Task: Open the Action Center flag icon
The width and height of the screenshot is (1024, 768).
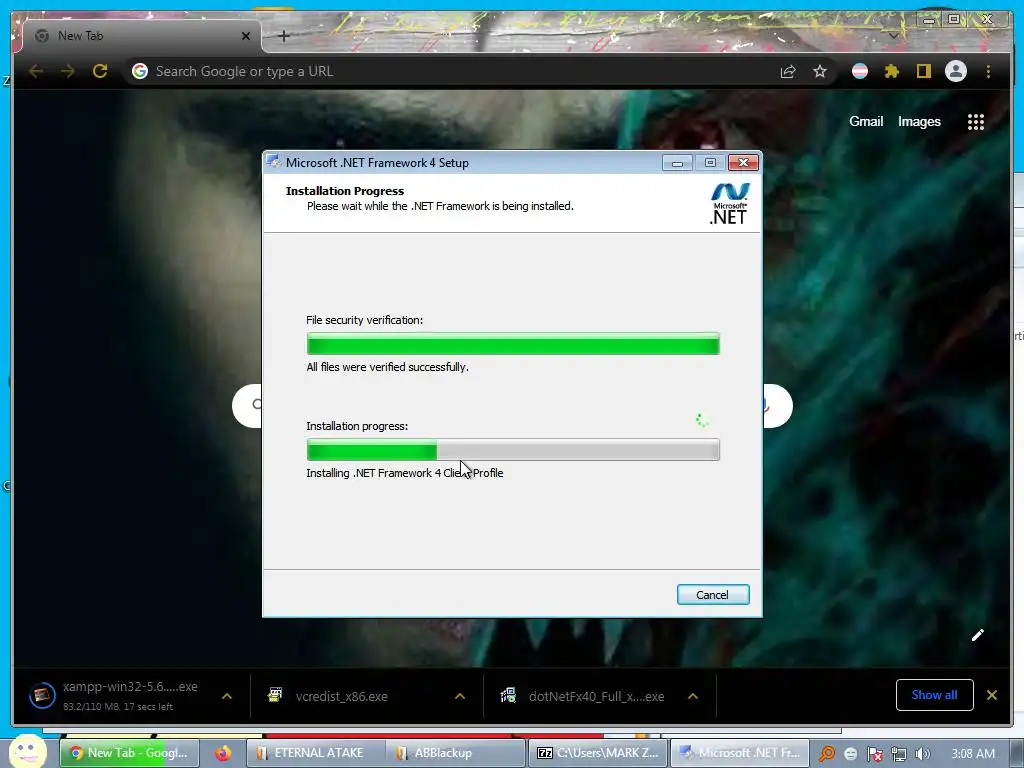Action: tap(874, 754)
